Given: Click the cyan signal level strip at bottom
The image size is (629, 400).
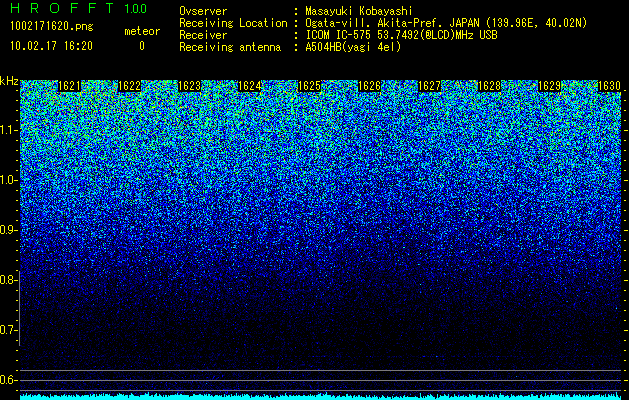Looking at the screenshot, I should click(321, 396).
